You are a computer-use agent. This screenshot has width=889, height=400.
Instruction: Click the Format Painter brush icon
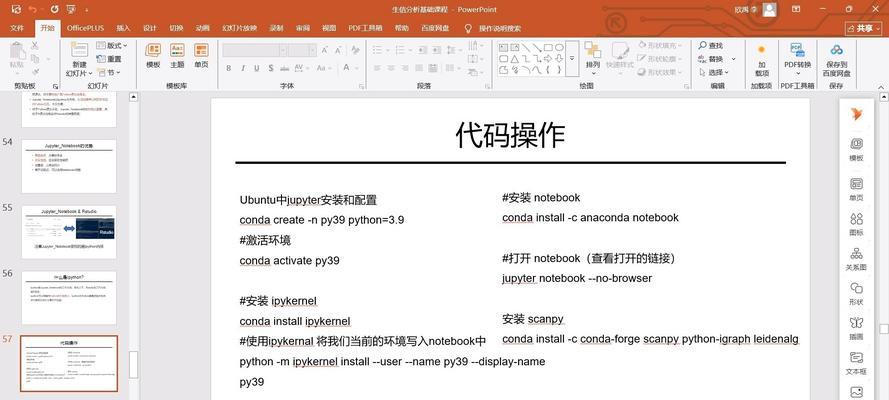pos(35,72)
